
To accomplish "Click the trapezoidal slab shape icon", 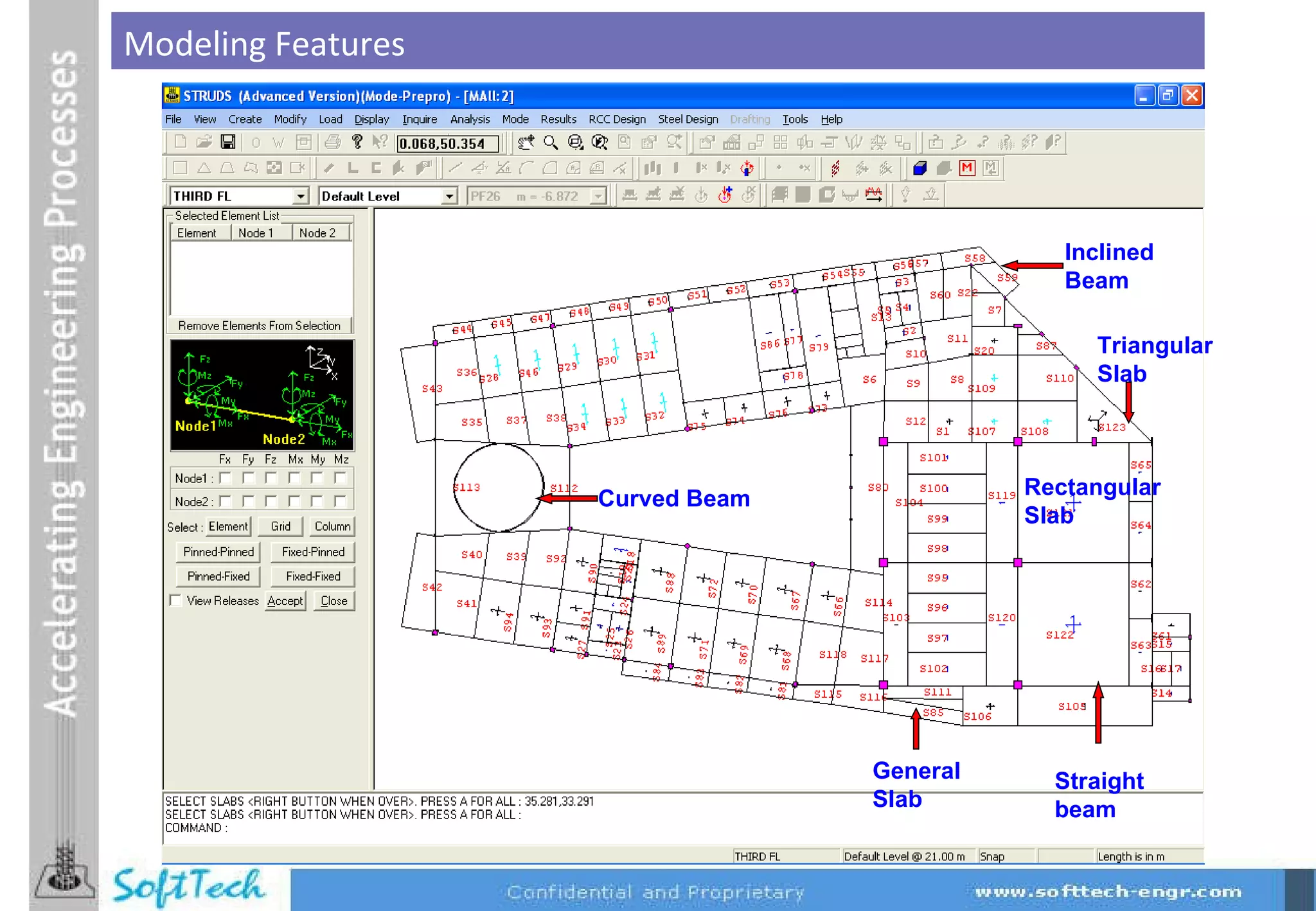I will click(x=227, y=168).
